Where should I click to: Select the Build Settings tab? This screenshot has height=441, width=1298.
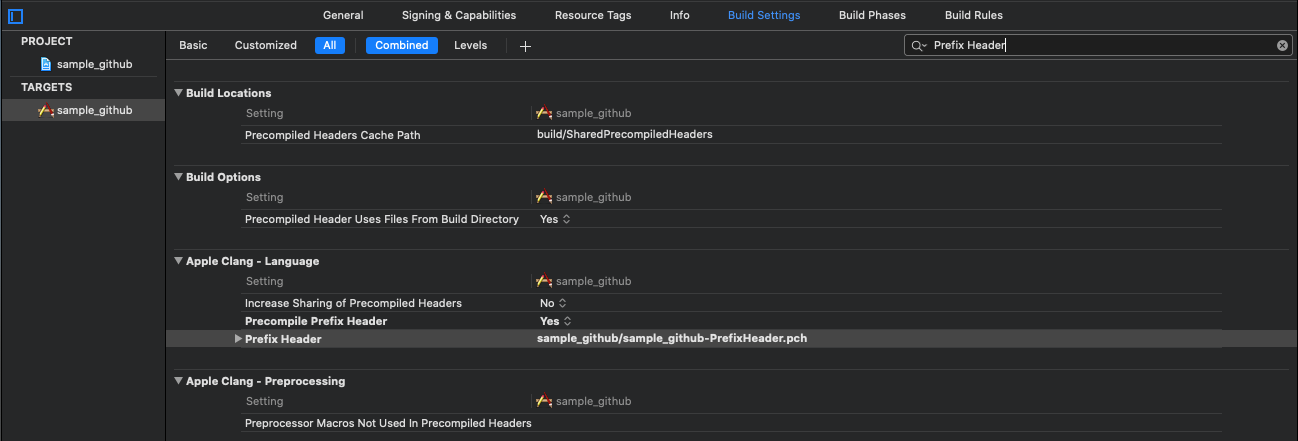[x=764, y=15]
